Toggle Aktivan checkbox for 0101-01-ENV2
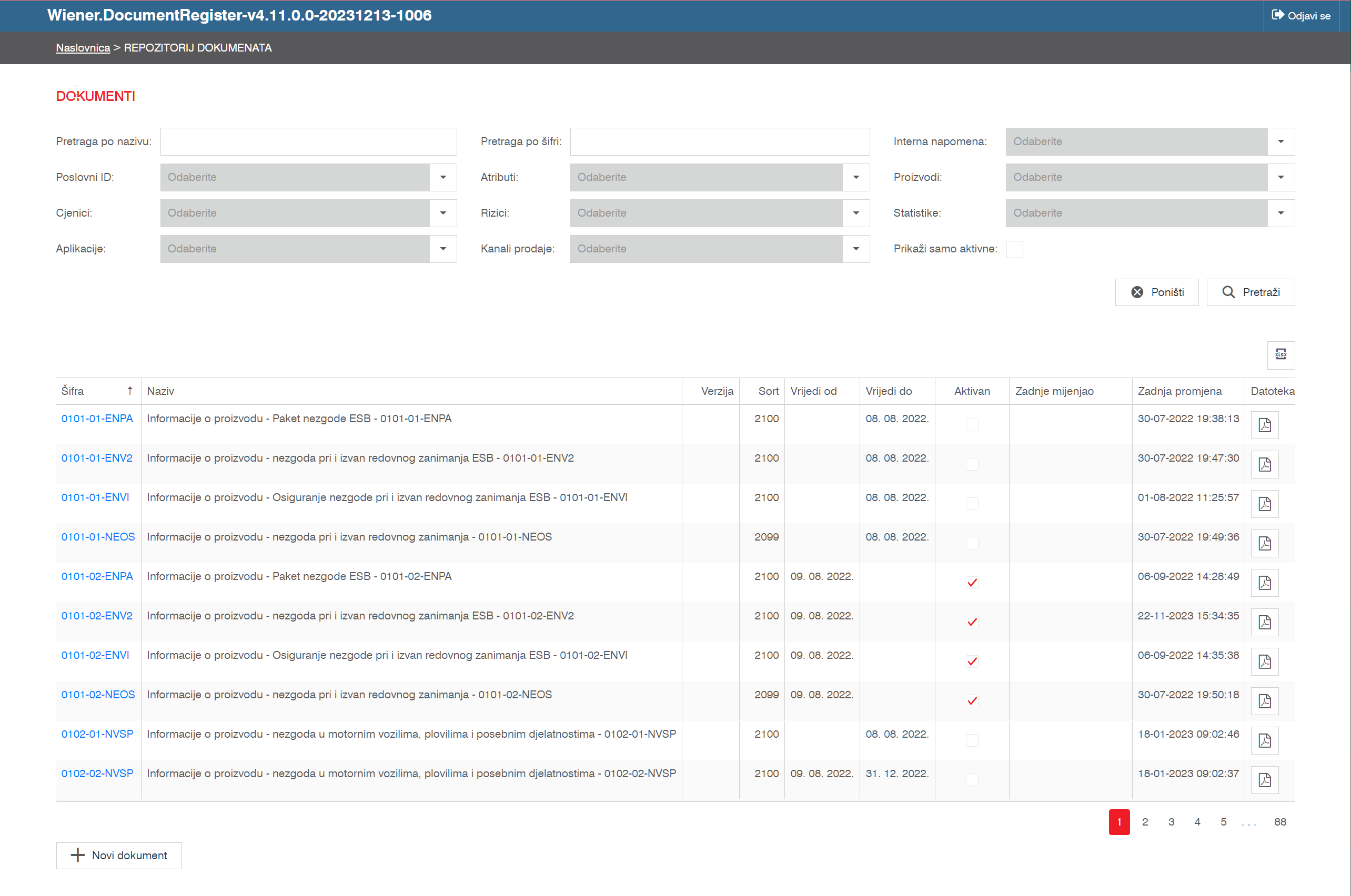Viewport: 1351px width, 896px height. click(971, 464)
